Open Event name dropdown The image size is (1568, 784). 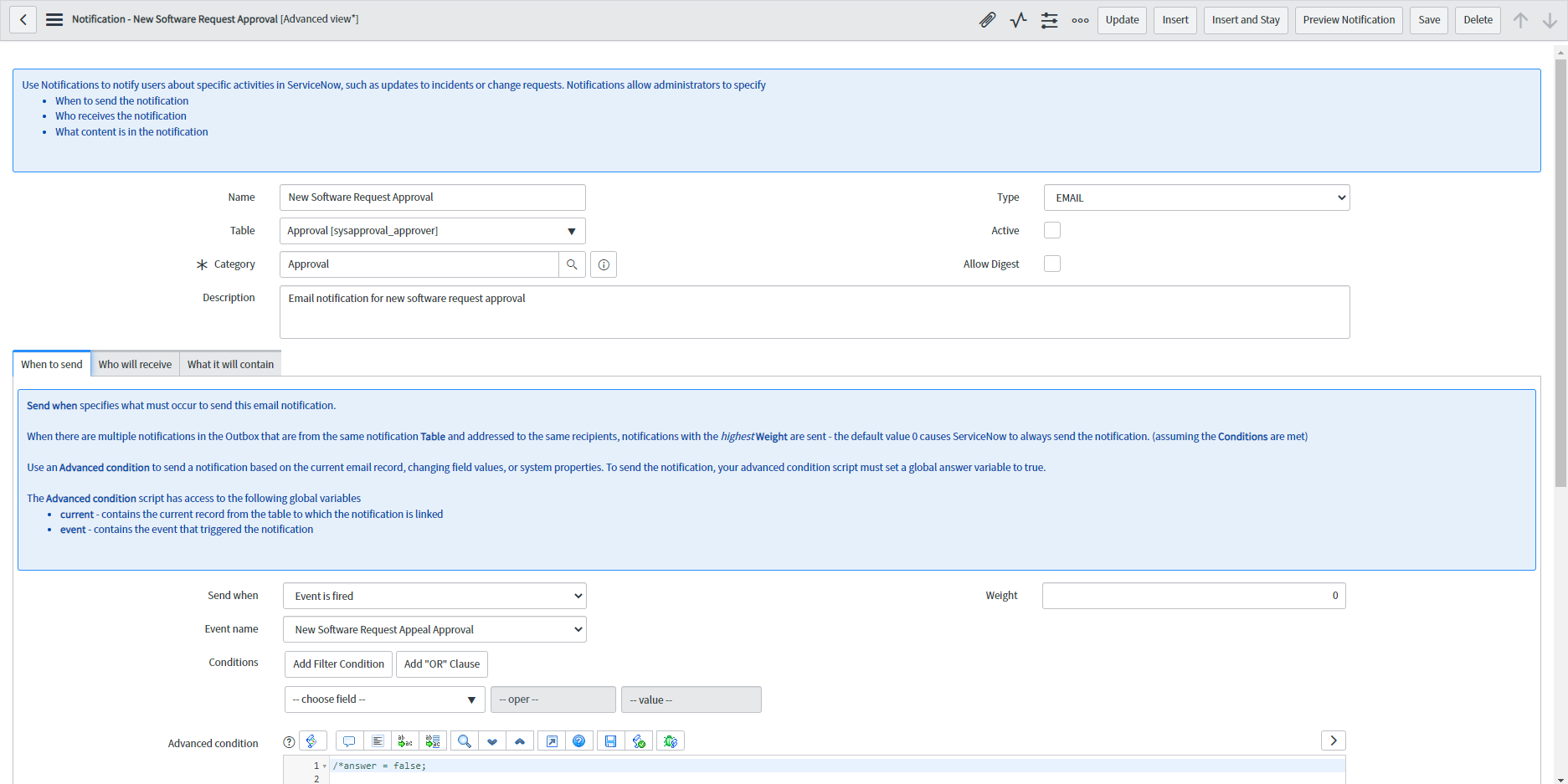434,629
